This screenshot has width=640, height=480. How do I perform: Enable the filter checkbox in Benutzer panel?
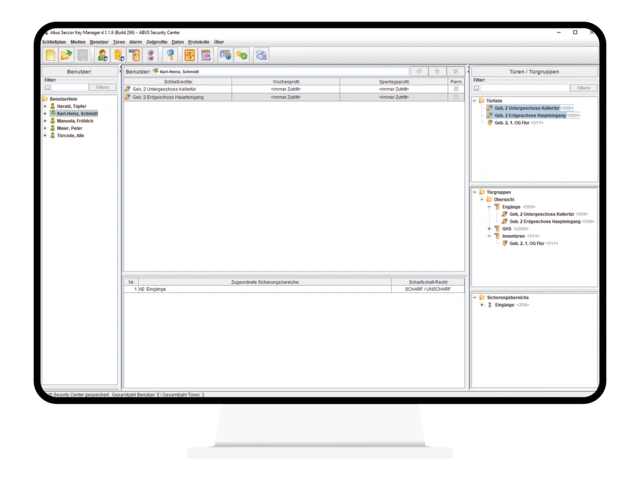pos(46,87)
